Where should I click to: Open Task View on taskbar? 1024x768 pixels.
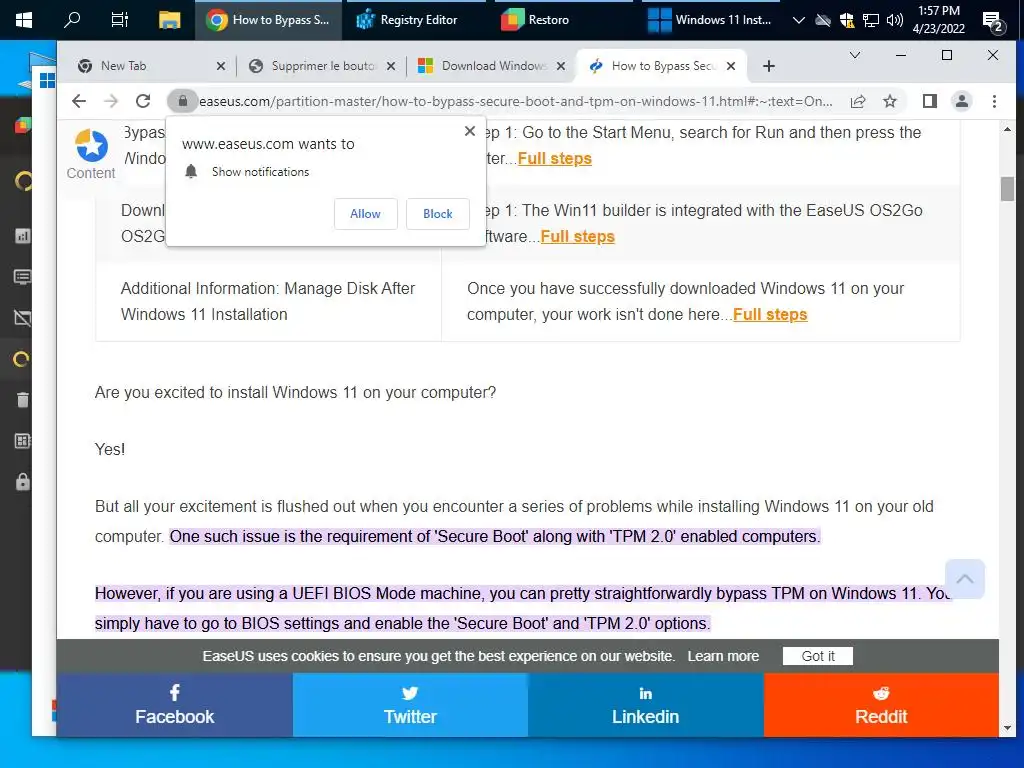(x=120, y=20)
